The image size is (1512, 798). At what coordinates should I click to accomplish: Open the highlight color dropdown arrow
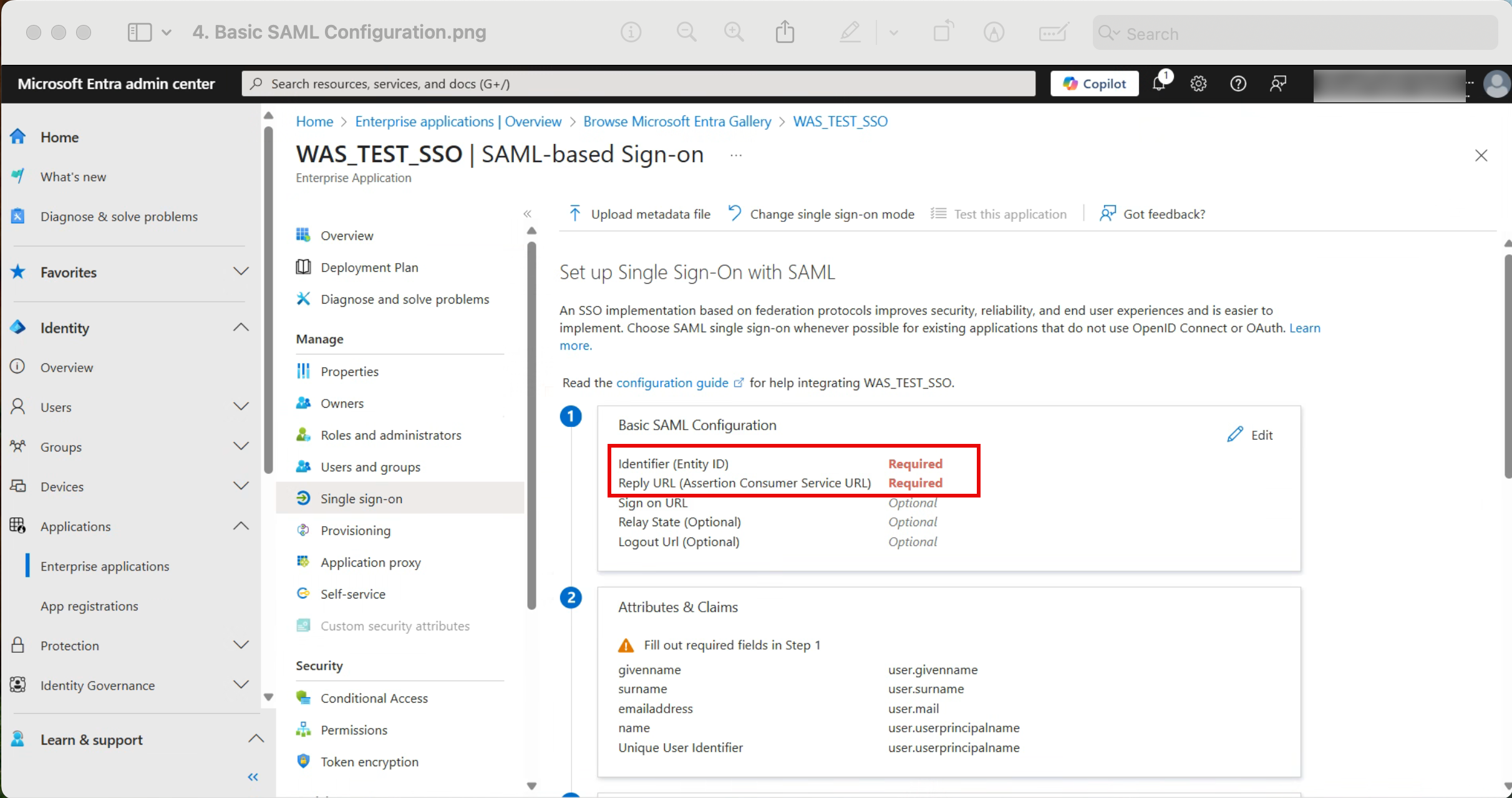pyautogui.click(x=894, y=32)
